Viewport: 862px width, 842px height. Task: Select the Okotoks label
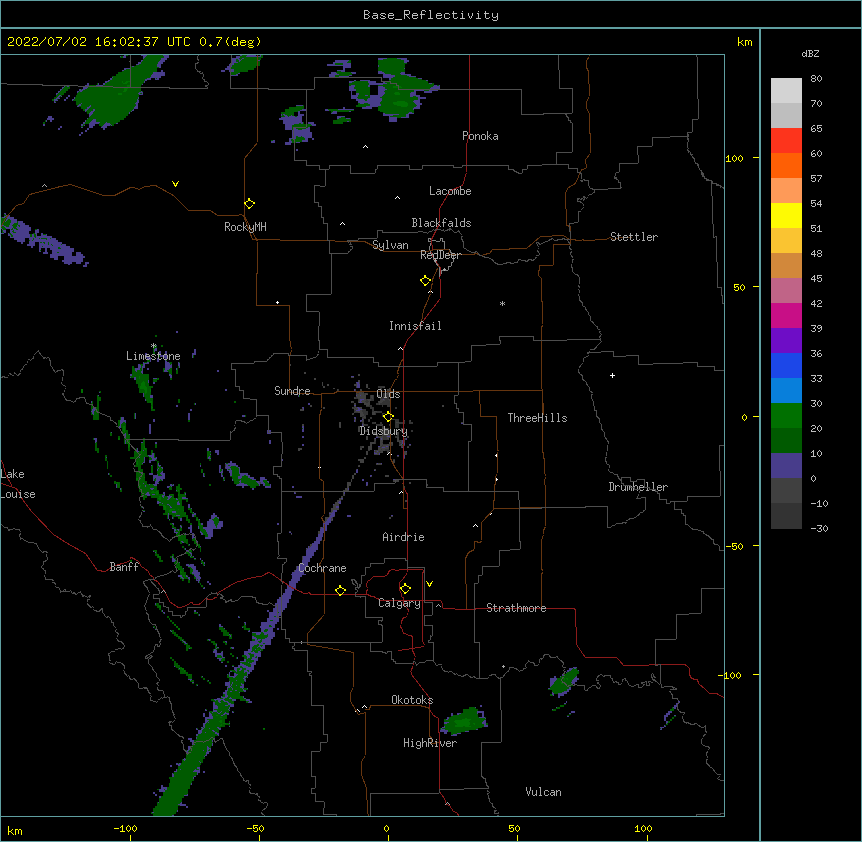(412, 700)
